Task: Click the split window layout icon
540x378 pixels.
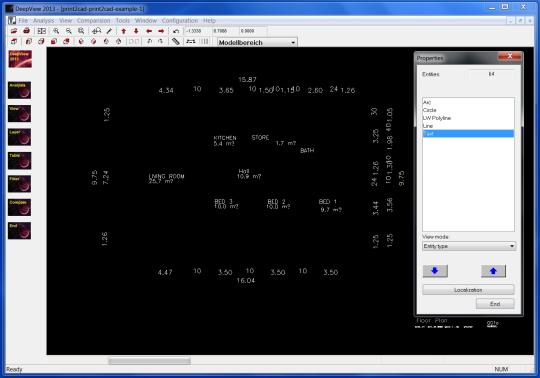Action: coord(42,31)
